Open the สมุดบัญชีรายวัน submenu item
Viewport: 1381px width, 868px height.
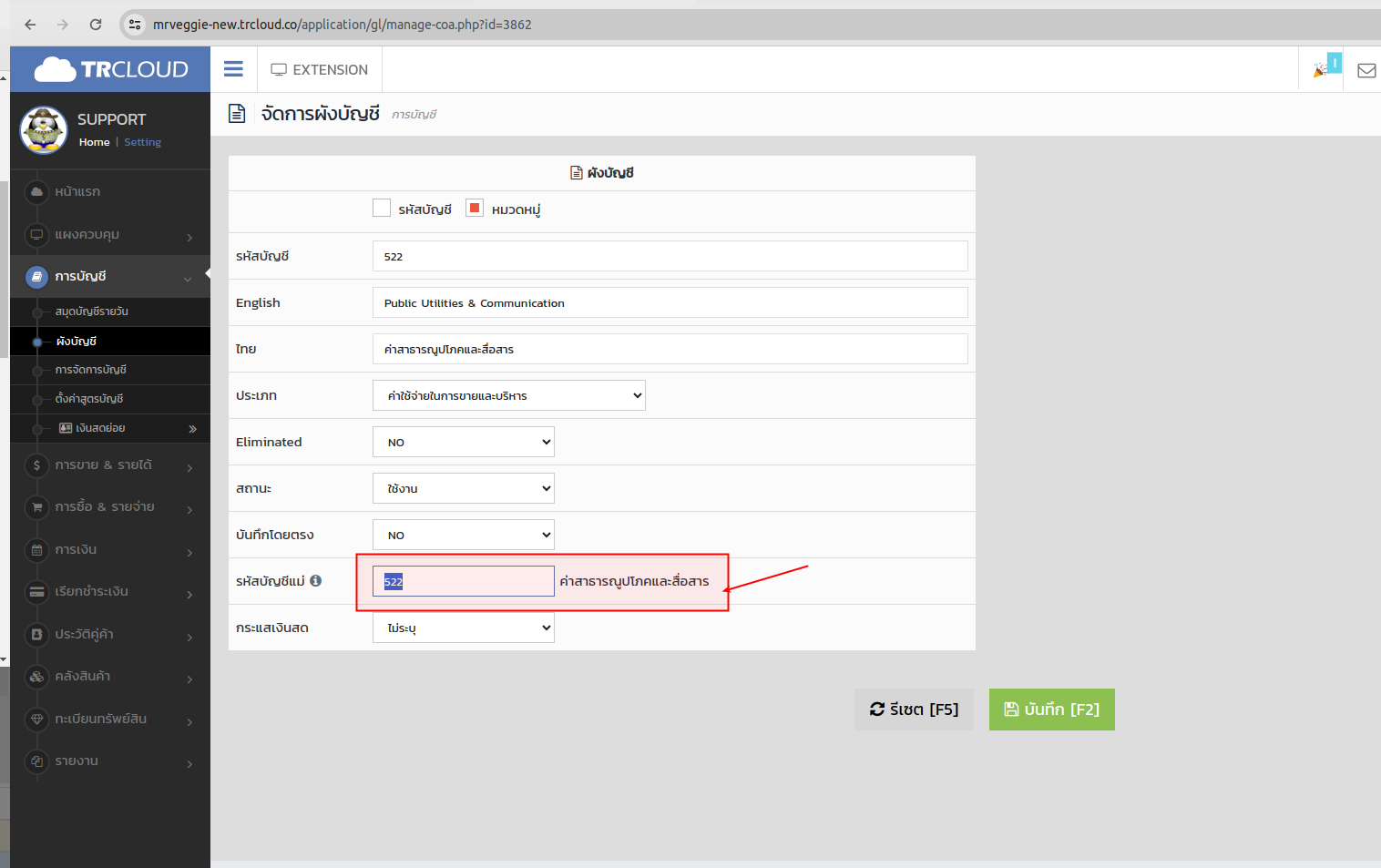(92, 311)
